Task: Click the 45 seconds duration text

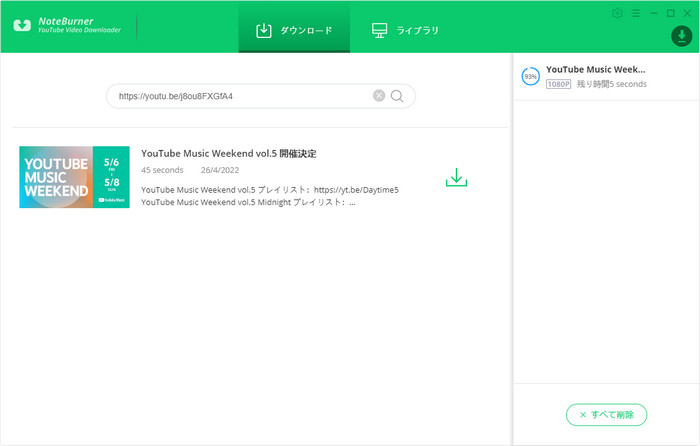Action: [x=162, y=170]
